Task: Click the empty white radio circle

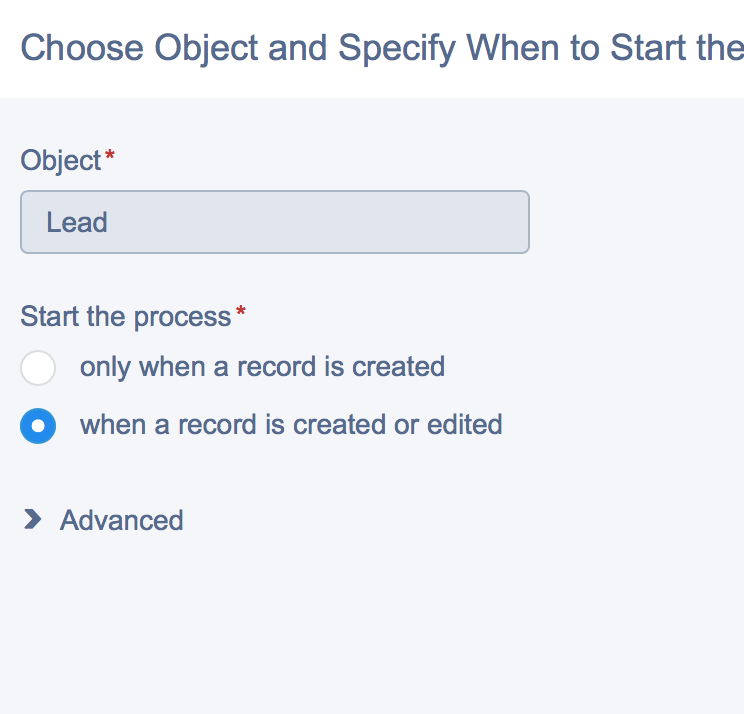Action: point(38,368)
